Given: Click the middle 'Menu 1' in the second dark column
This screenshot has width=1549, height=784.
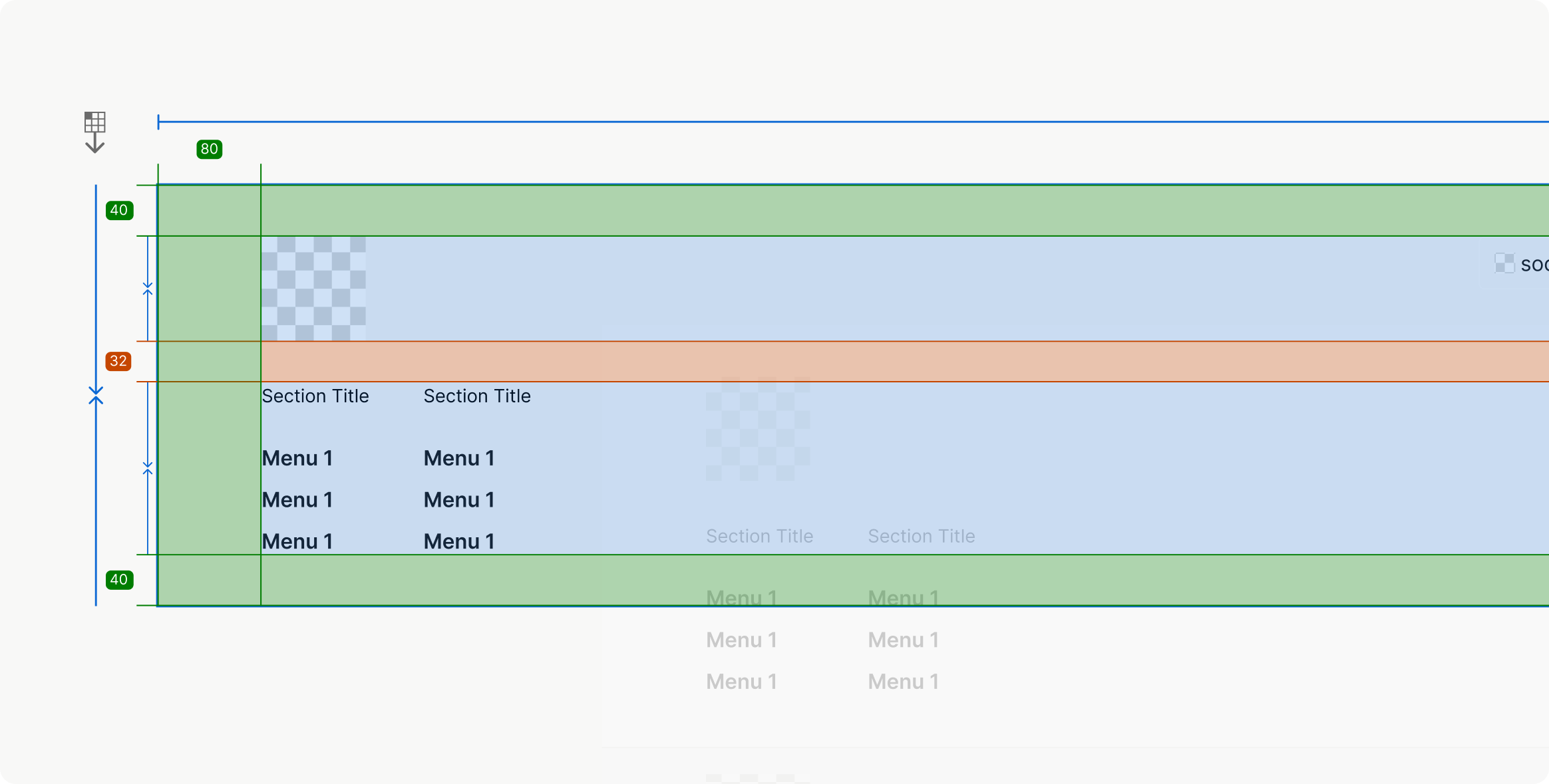Looking at the screenshot, I should click(x=459, y=500).
